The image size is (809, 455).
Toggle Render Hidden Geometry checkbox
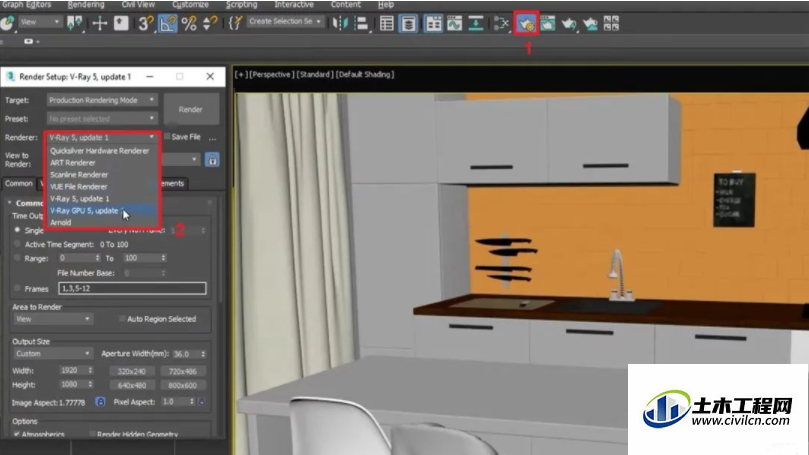(x=92, y=434)
